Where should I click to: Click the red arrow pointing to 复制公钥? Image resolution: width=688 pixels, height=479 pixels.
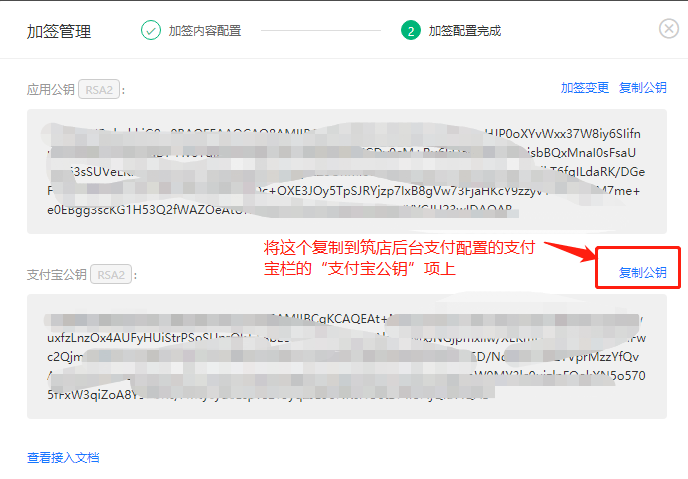pyautogui.click(x=570, y=251)
